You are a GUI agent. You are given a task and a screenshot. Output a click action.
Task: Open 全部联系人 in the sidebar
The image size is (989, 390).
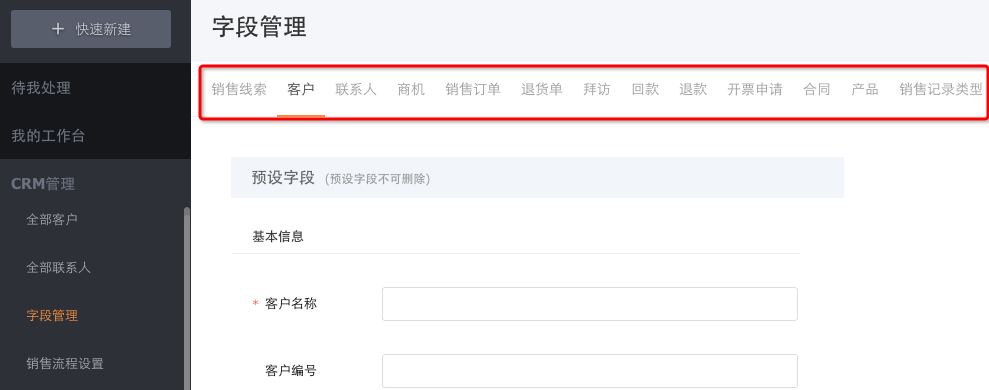tap(59, 268)
